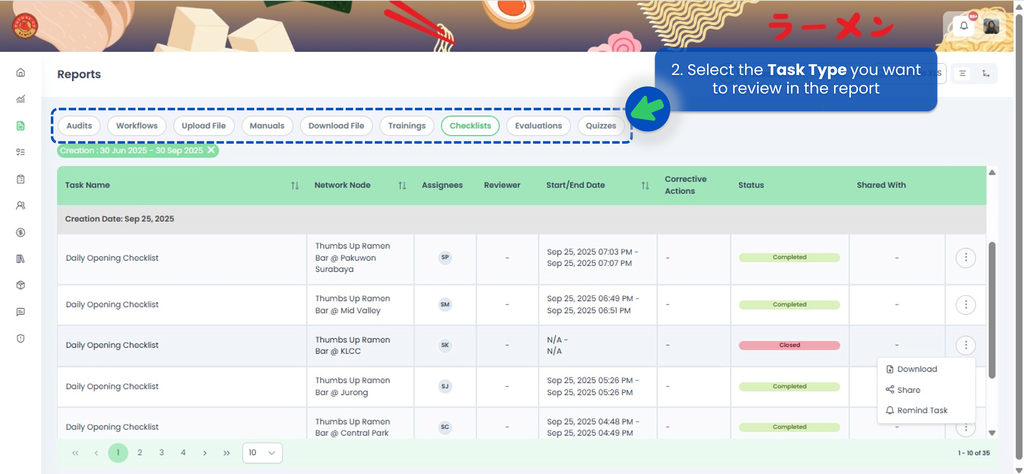
Task: Open the rows per page dropdown
Action: click(263, 453)
